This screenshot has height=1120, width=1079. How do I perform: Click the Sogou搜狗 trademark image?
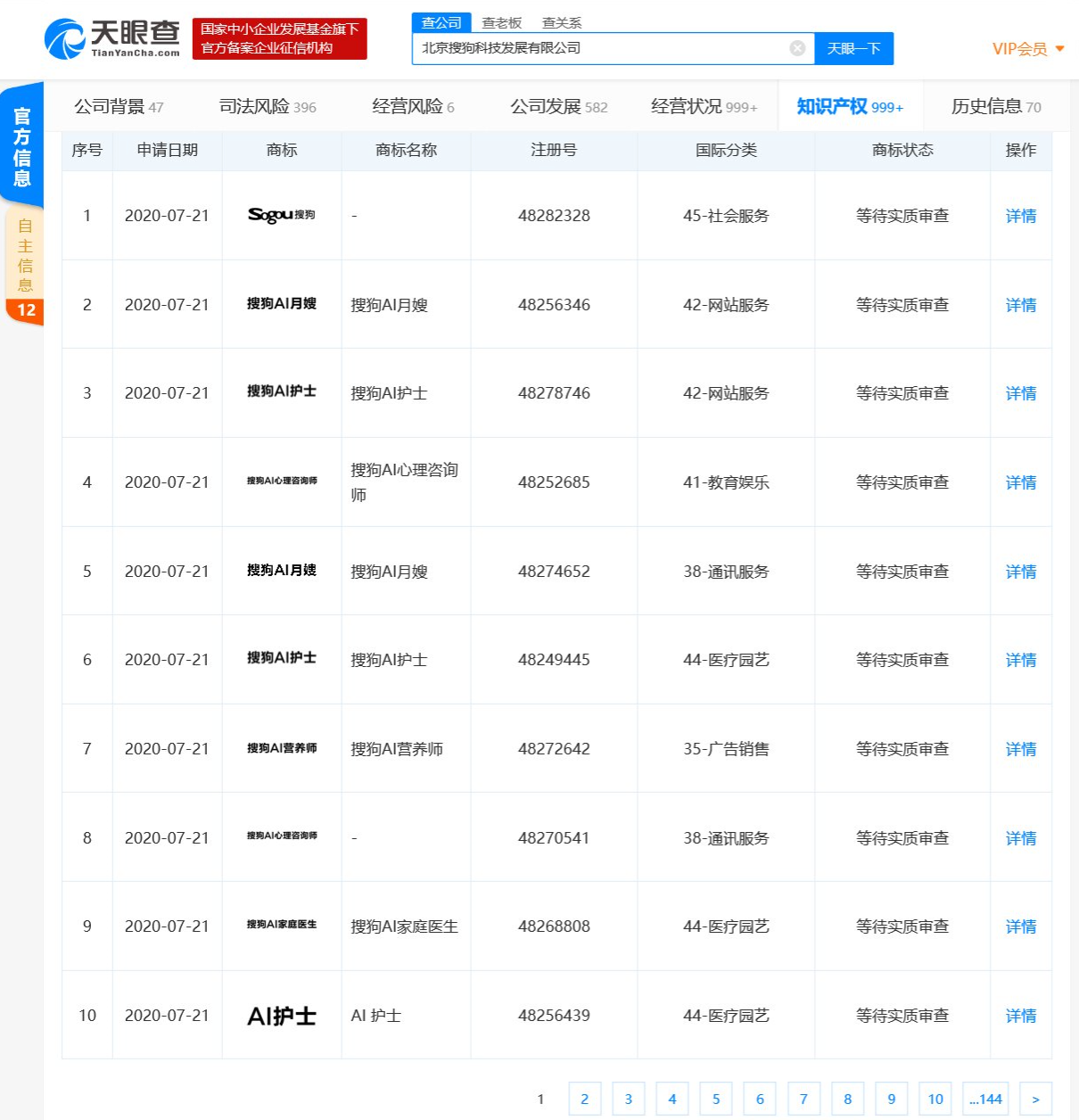pos(281,215)
